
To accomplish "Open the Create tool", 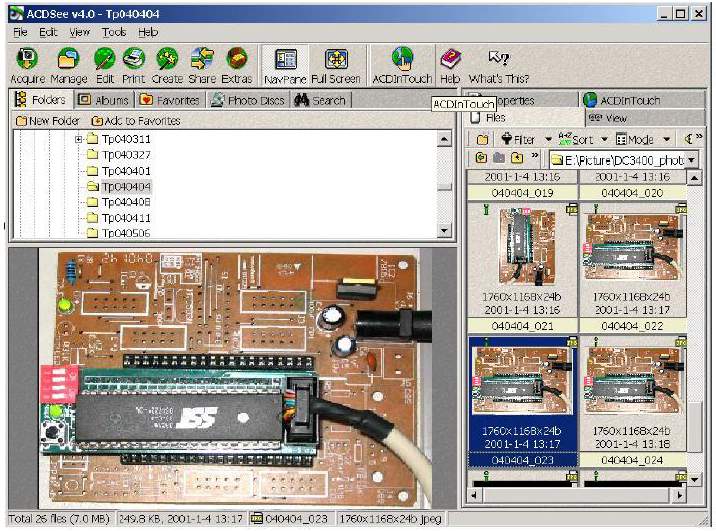I will [167, 62].
